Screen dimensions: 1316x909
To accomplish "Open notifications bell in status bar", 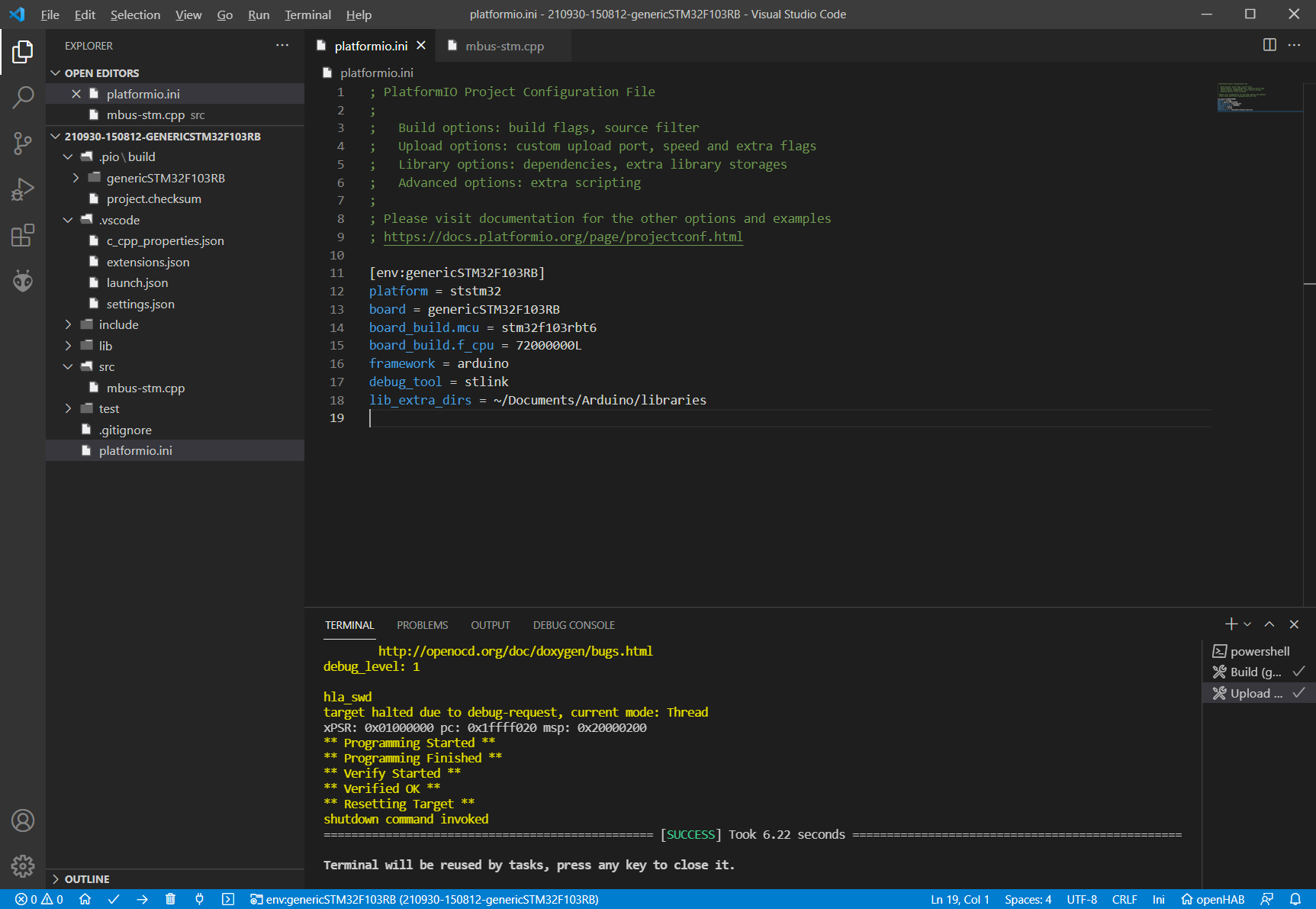I will (1295, 899).
